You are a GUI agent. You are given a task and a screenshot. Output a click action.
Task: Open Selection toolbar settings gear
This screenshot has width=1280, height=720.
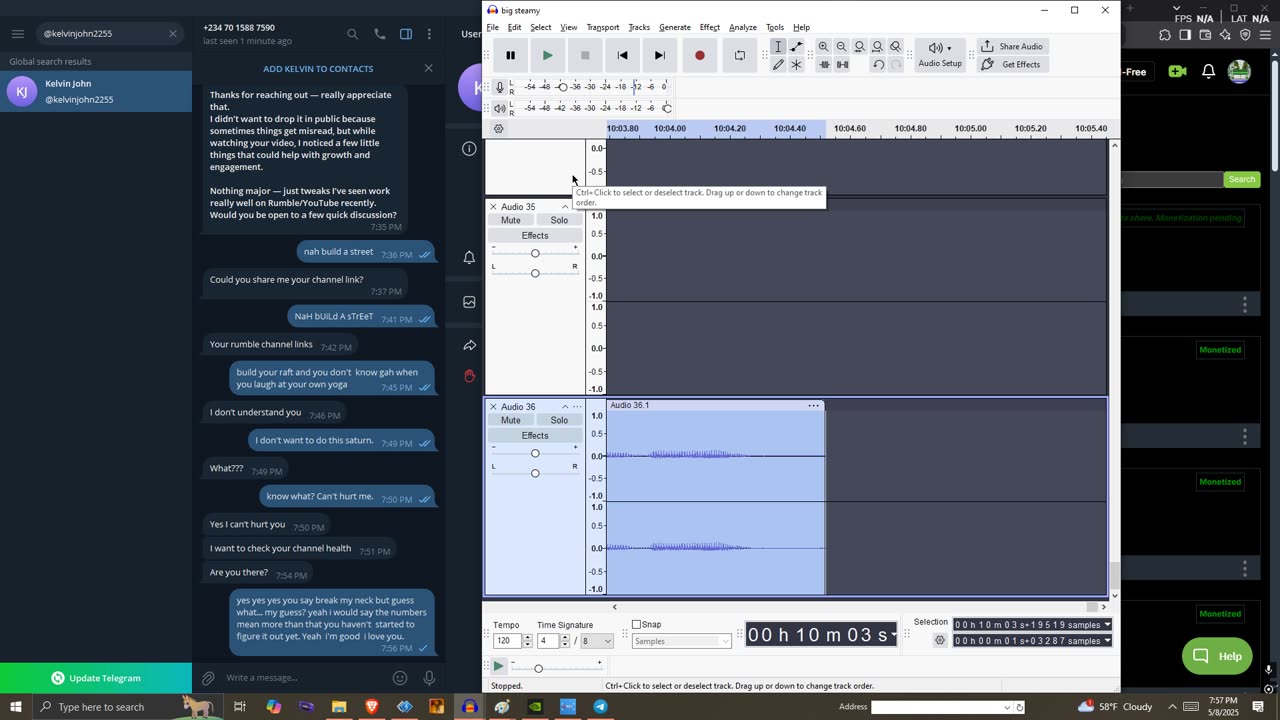pos(939,641)
